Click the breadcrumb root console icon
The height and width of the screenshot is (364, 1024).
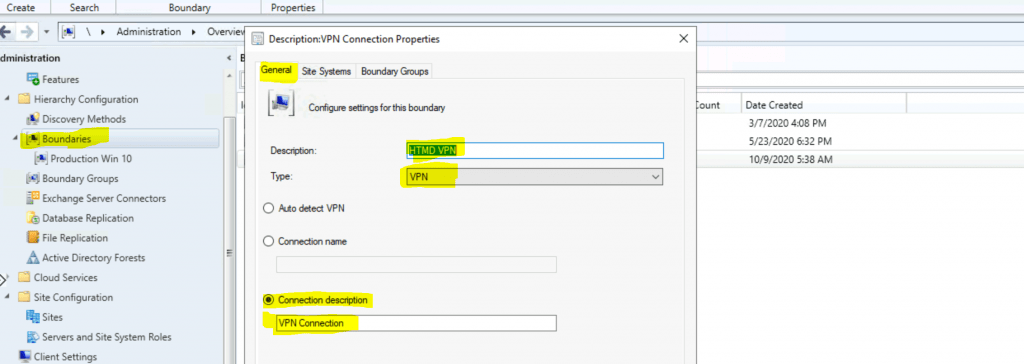tap(69, 31)
